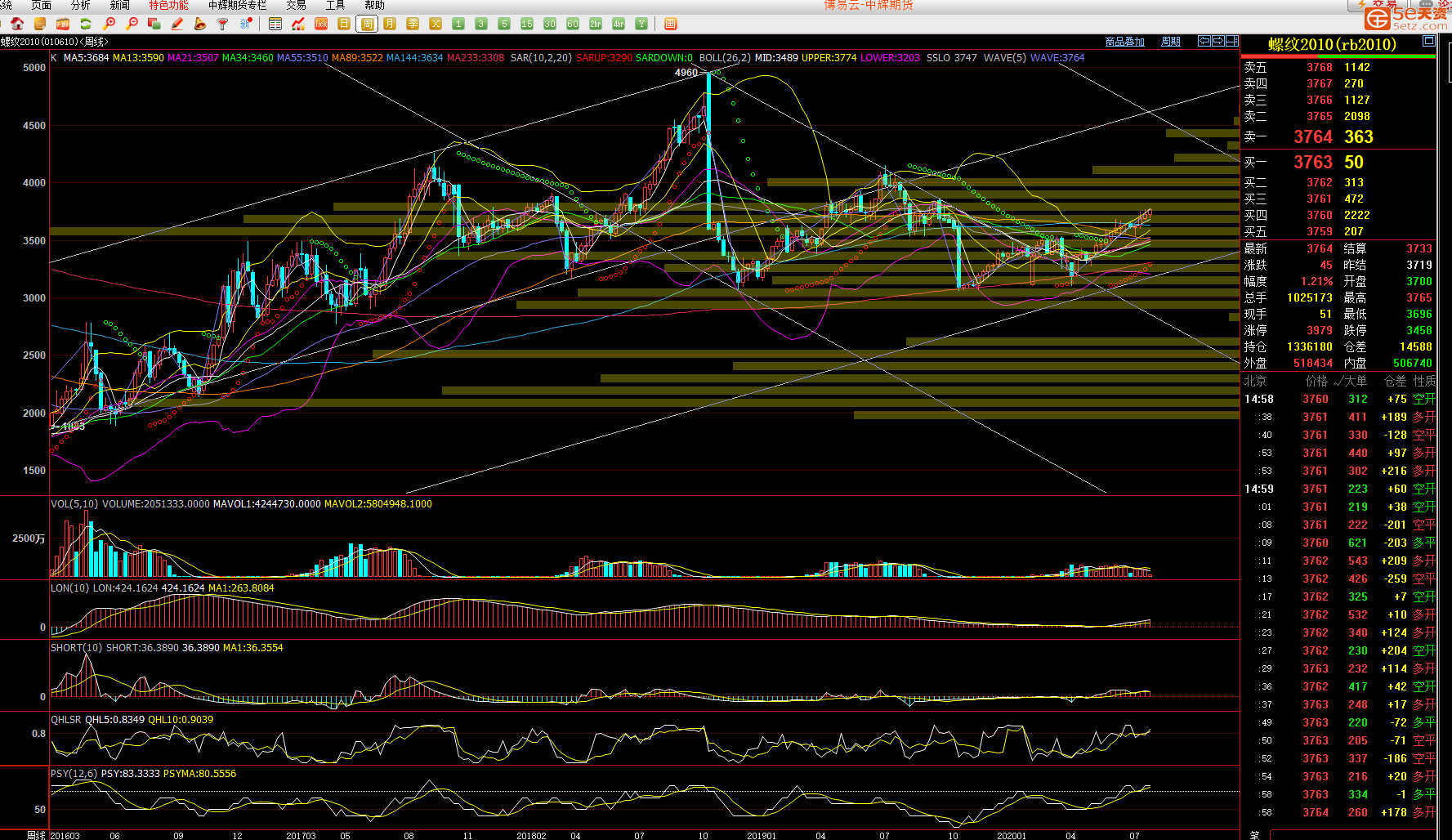1452x840 pixels.
Task: Switch chart to daily (日) period
Action: [x=344, y=24]
